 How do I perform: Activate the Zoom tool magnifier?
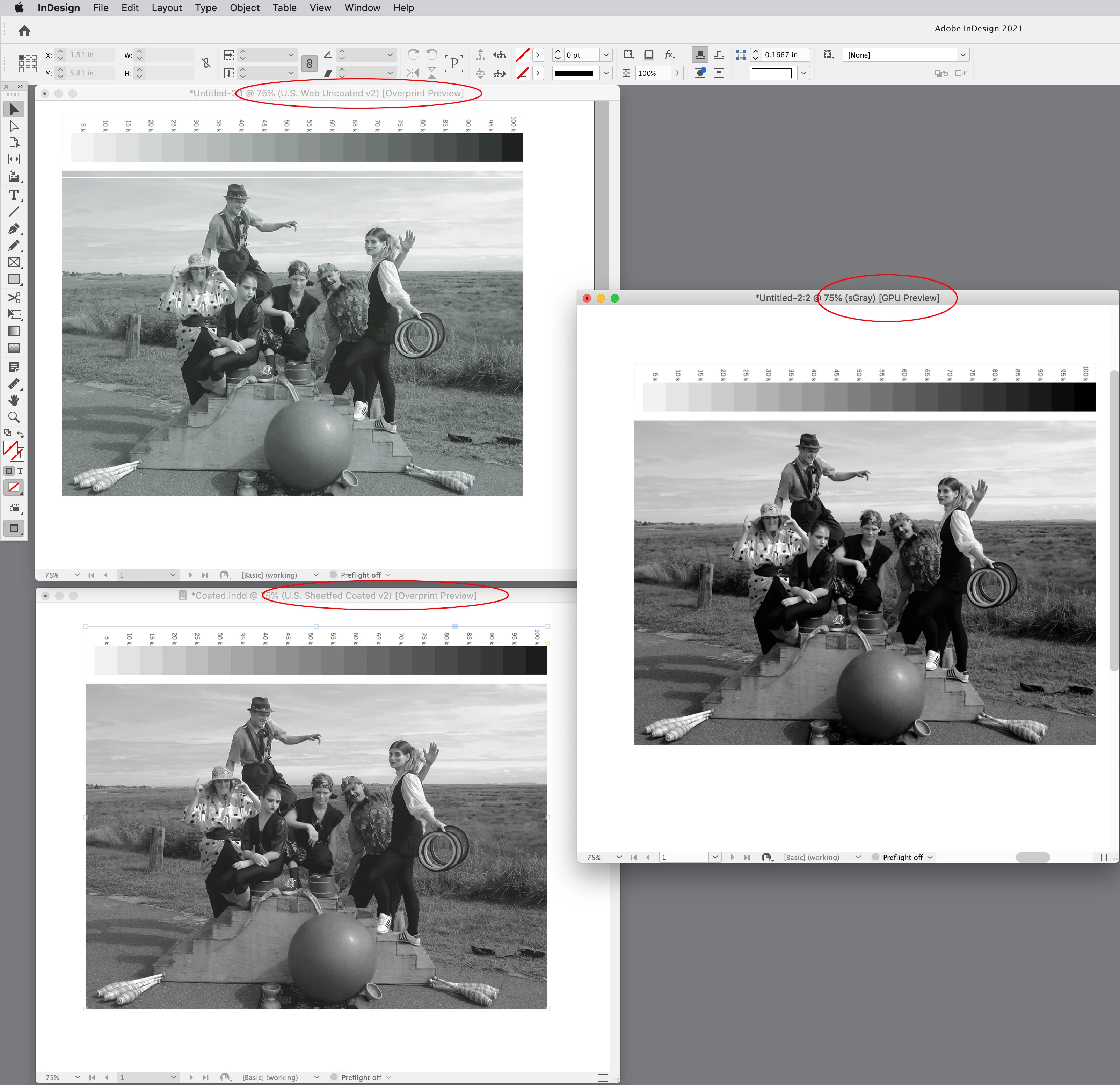(14, 417)
